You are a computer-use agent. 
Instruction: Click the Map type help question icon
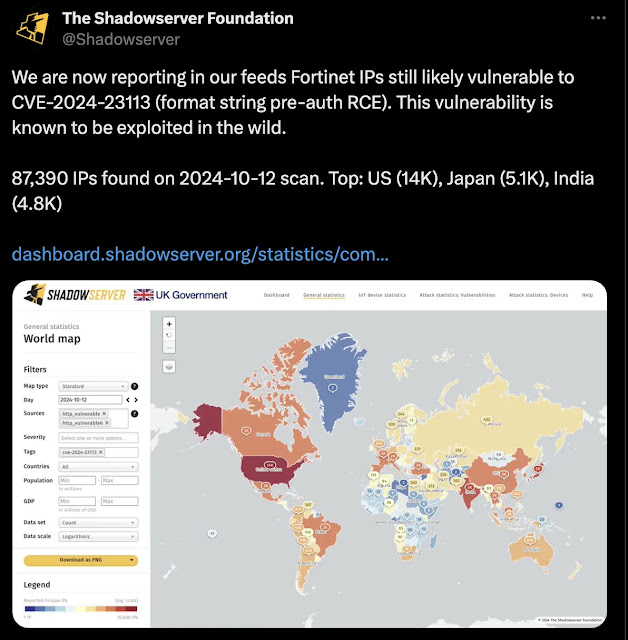pyautogui.click(x=134, y=386)
